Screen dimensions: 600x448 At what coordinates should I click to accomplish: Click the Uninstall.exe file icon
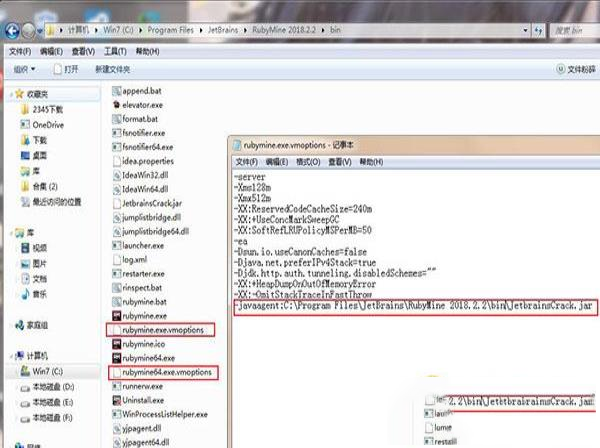pyautogui.click(x=116, y=398)
